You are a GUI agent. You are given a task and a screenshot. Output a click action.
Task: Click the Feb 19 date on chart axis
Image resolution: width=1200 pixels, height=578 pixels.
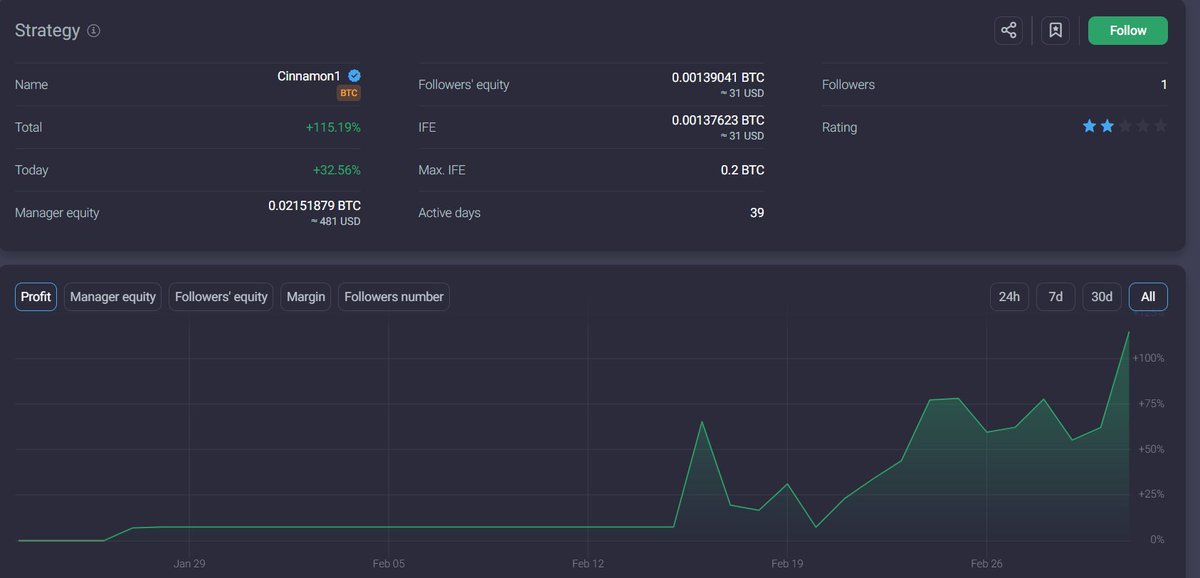pos(787,564)
